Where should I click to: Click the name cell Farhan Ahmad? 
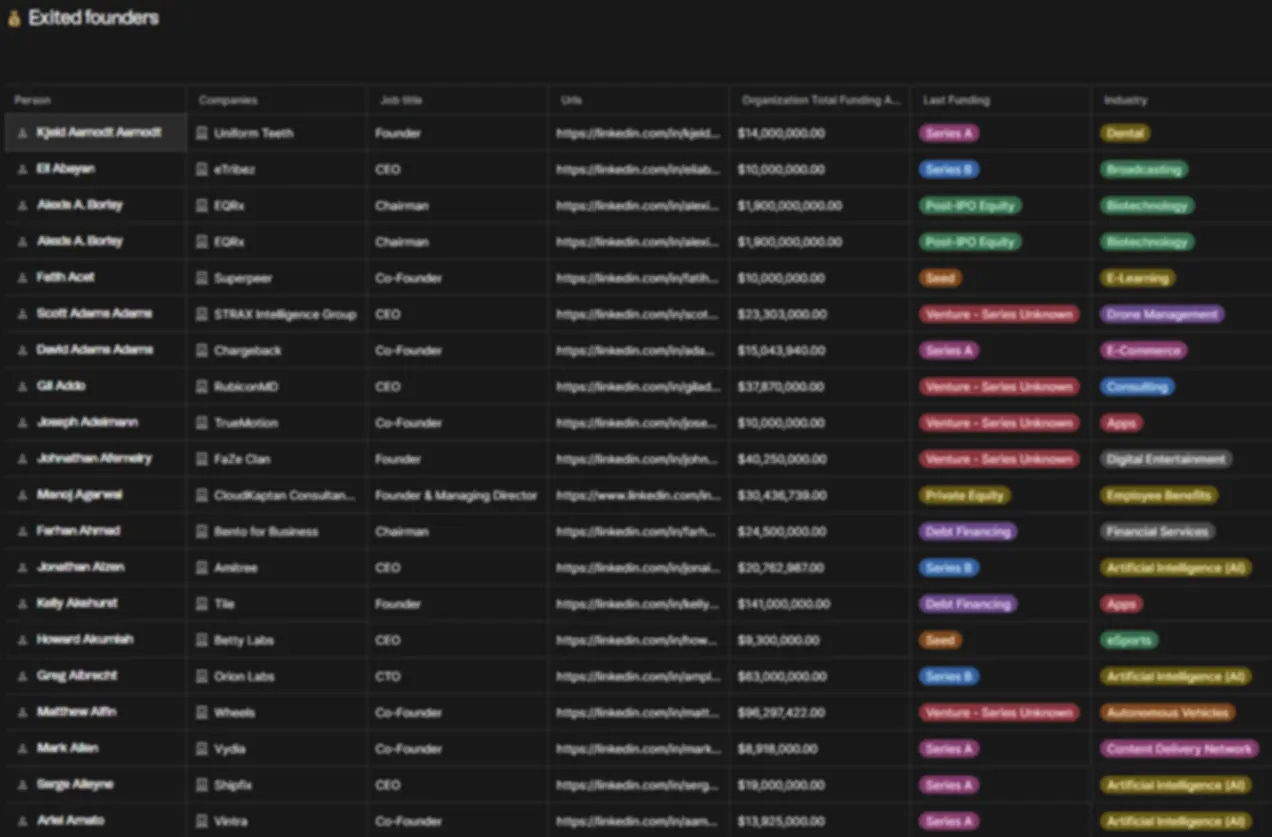(95, 531)
